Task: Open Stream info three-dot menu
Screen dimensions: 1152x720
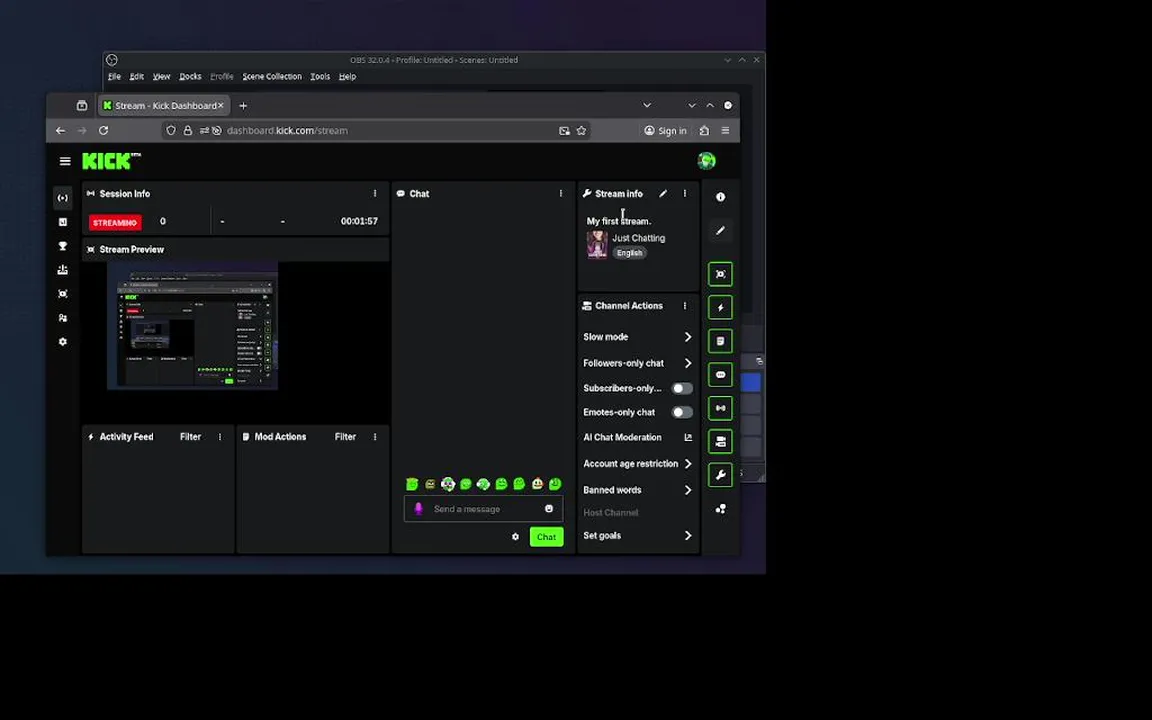Action: [x=685, y=194]
